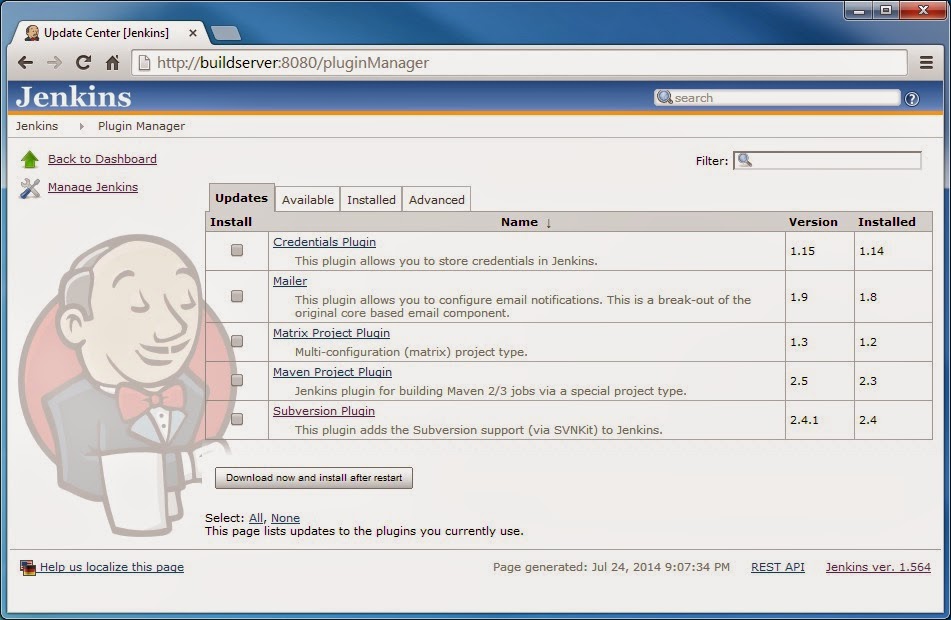Image resolution: width=951 pixels, height=620 pixels.
Task: Click Download now and install after restart
Action: [x=314, y=477]
